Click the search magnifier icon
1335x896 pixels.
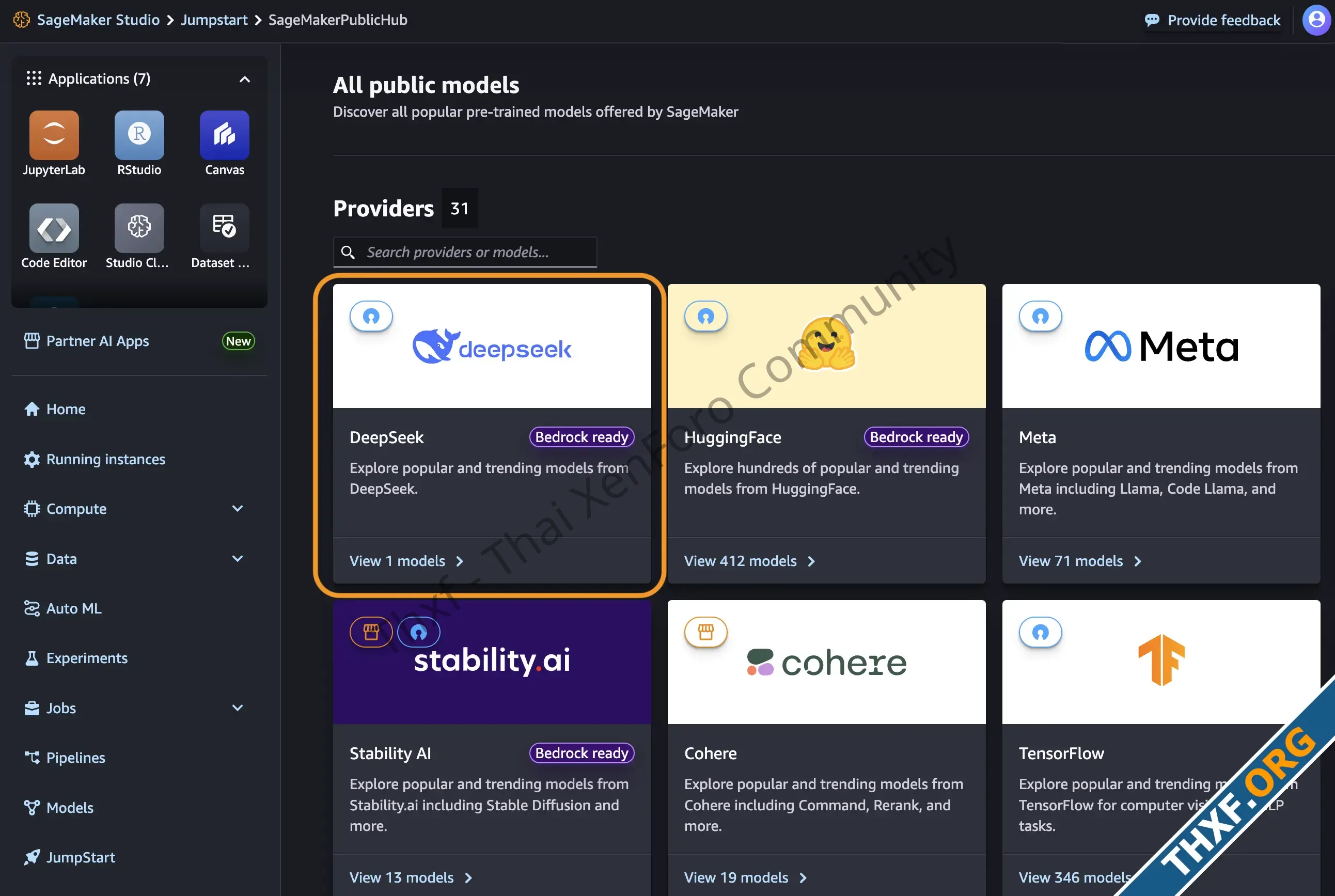[x=348, y=252]
